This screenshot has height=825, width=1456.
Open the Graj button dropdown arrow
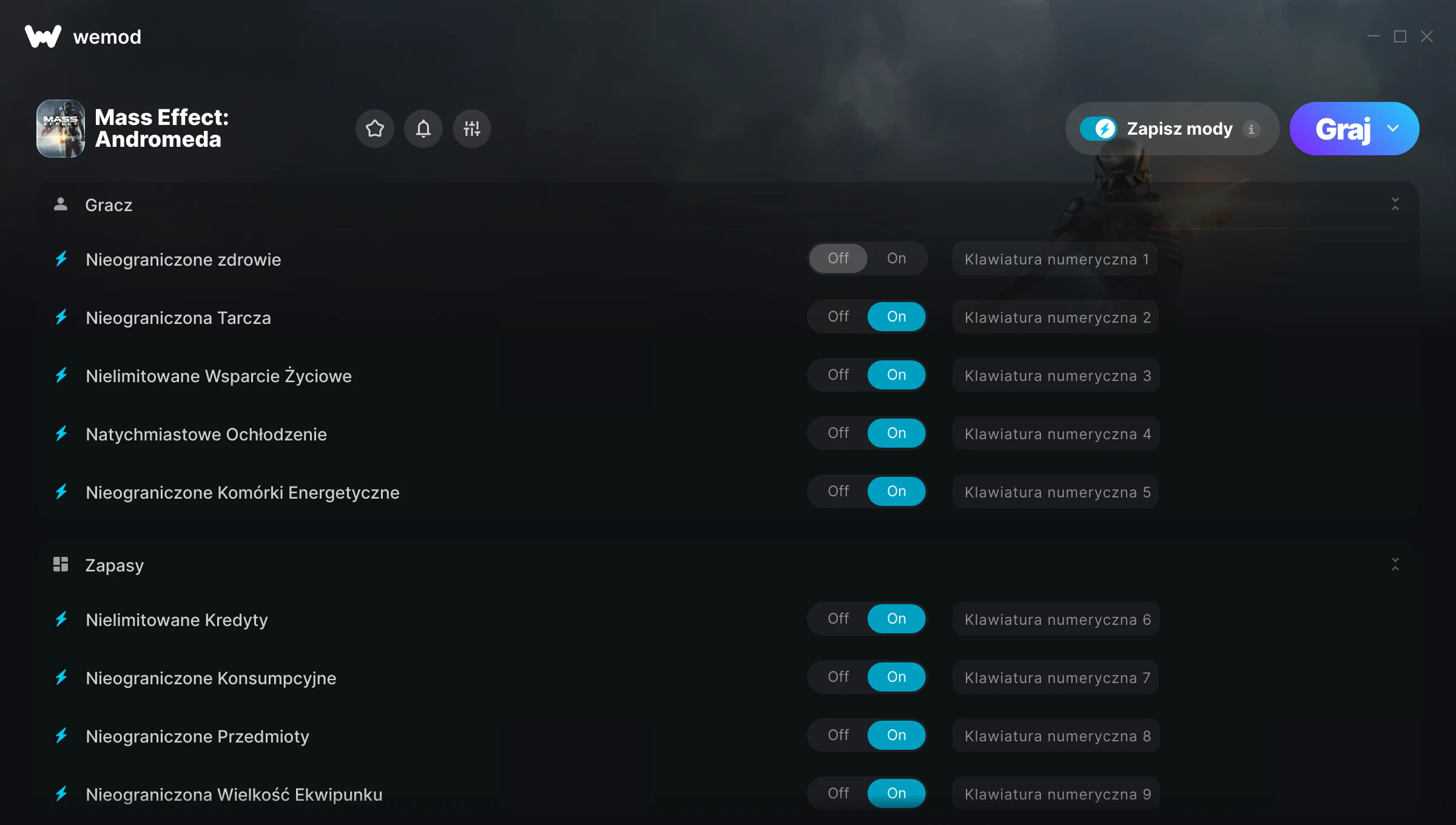(x=1393, y=129)
